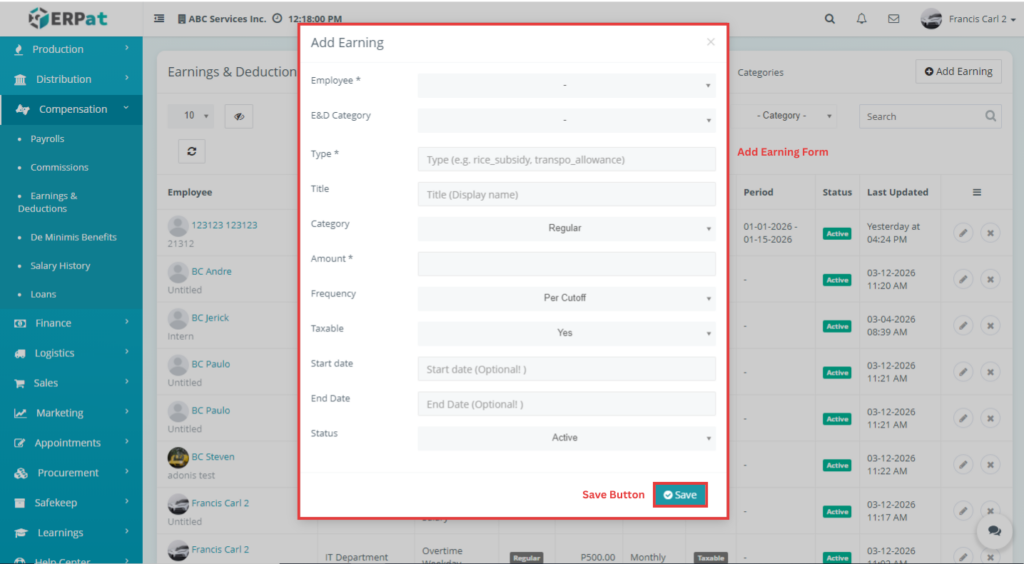The width and height of the screenshot is (1024, 564).
Task: Edit the 123123 123123 earning row
Action: point(963,233)
